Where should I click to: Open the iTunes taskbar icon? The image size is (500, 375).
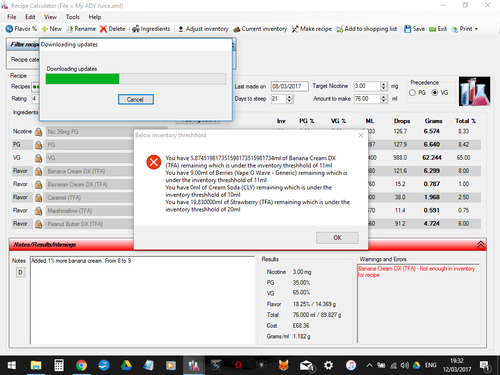pos(351,365)
